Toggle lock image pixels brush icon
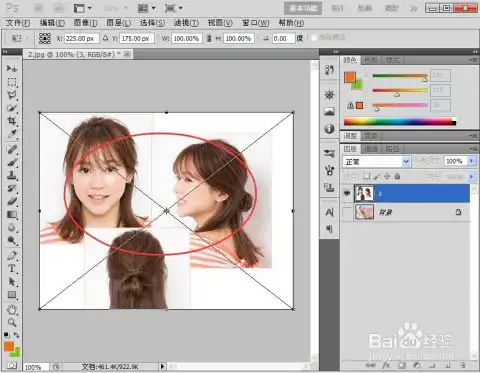Viewport: 480px width, 373px height. pos(377,176)
